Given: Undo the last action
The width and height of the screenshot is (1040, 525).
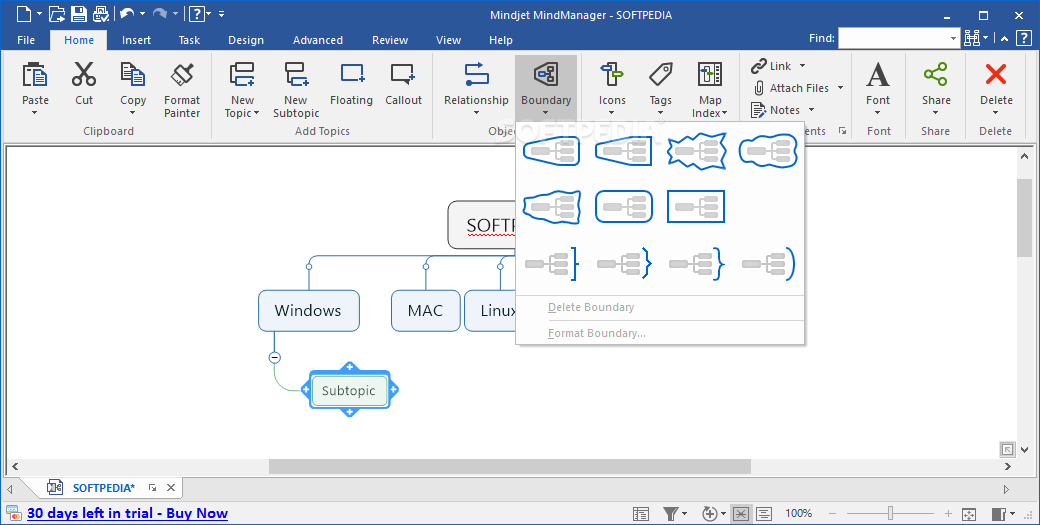Looking at the screenshot, I should point(127,13).
